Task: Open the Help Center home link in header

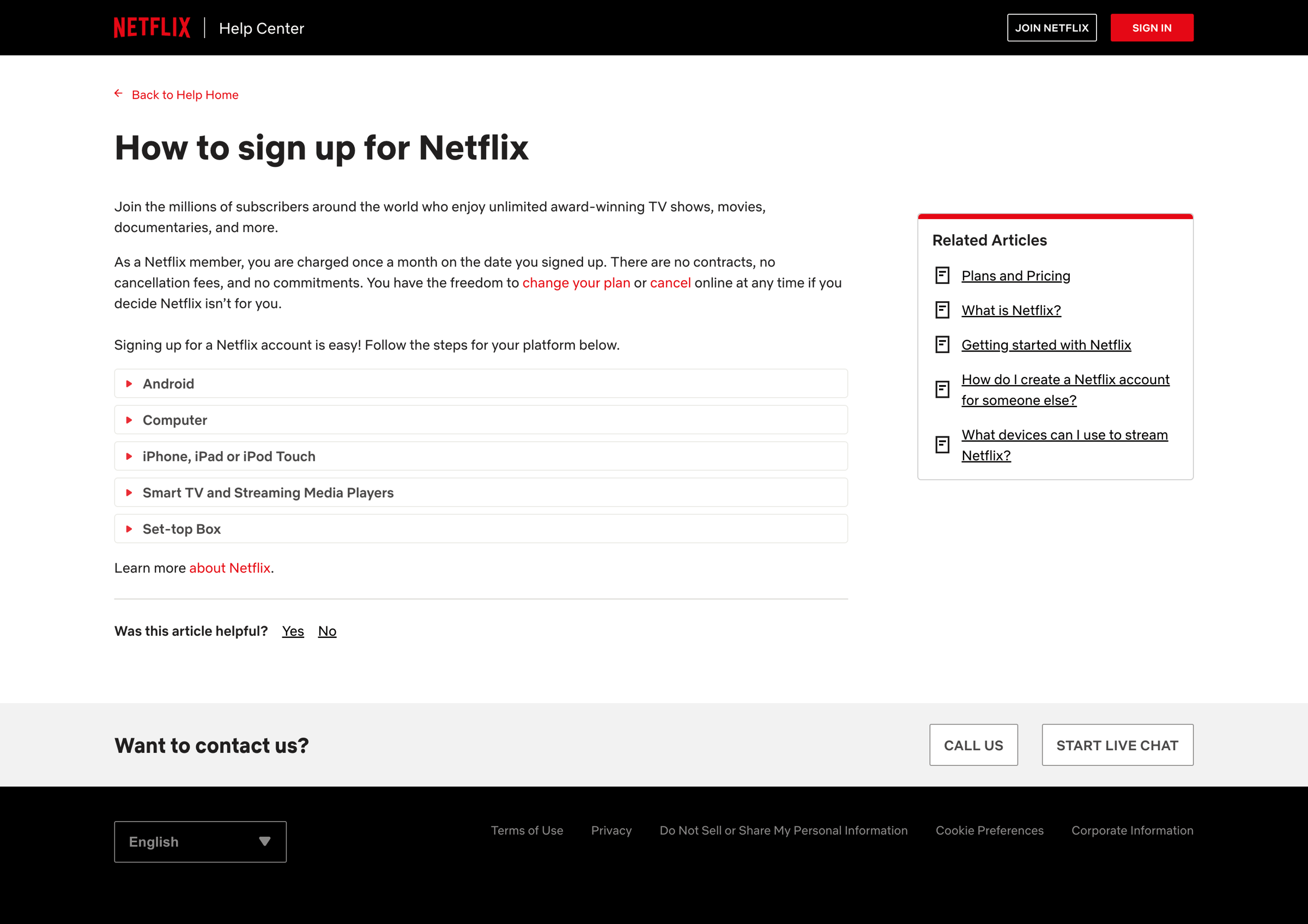Action: 262,28
